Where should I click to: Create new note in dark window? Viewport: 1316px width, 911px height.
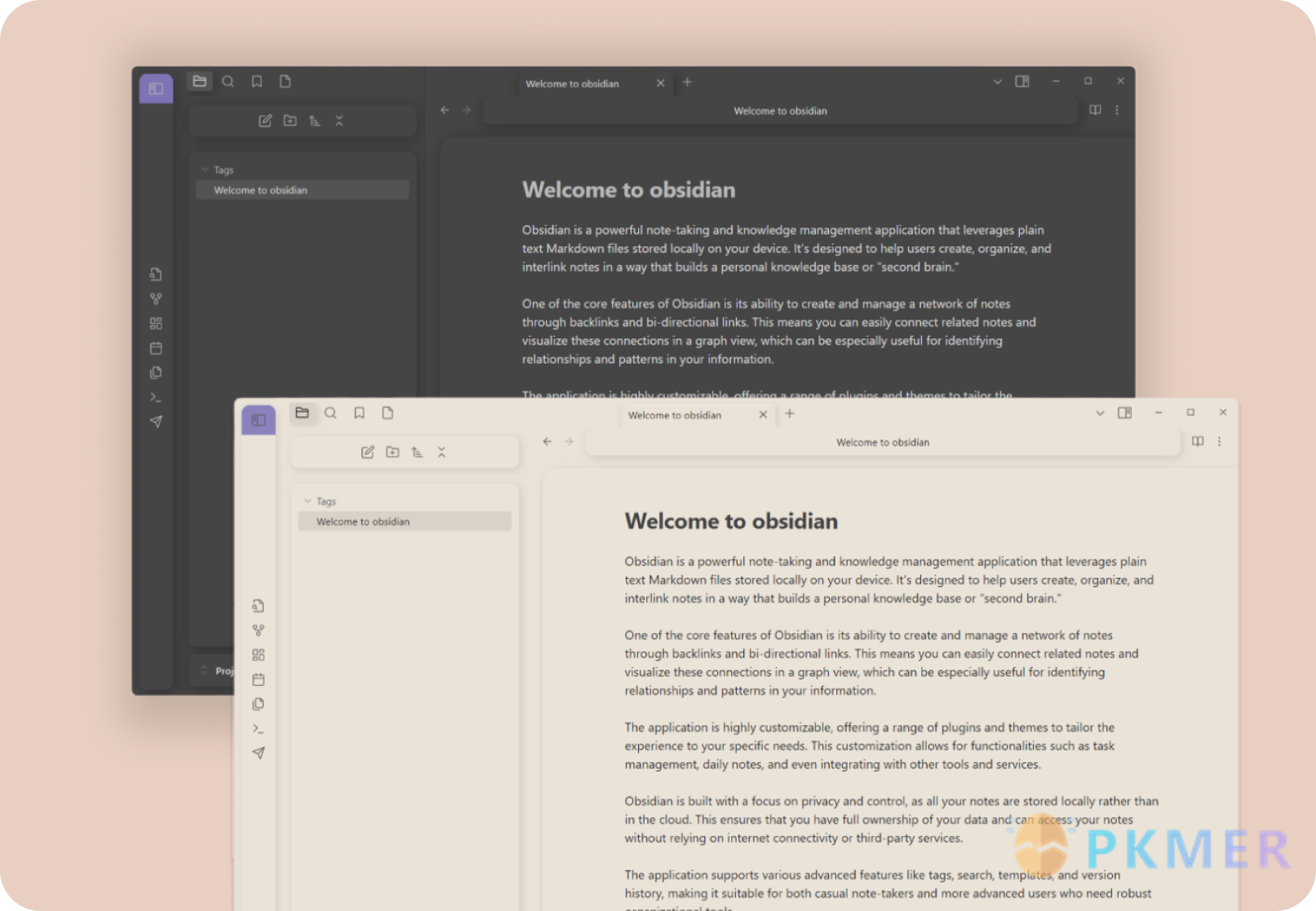265,121
